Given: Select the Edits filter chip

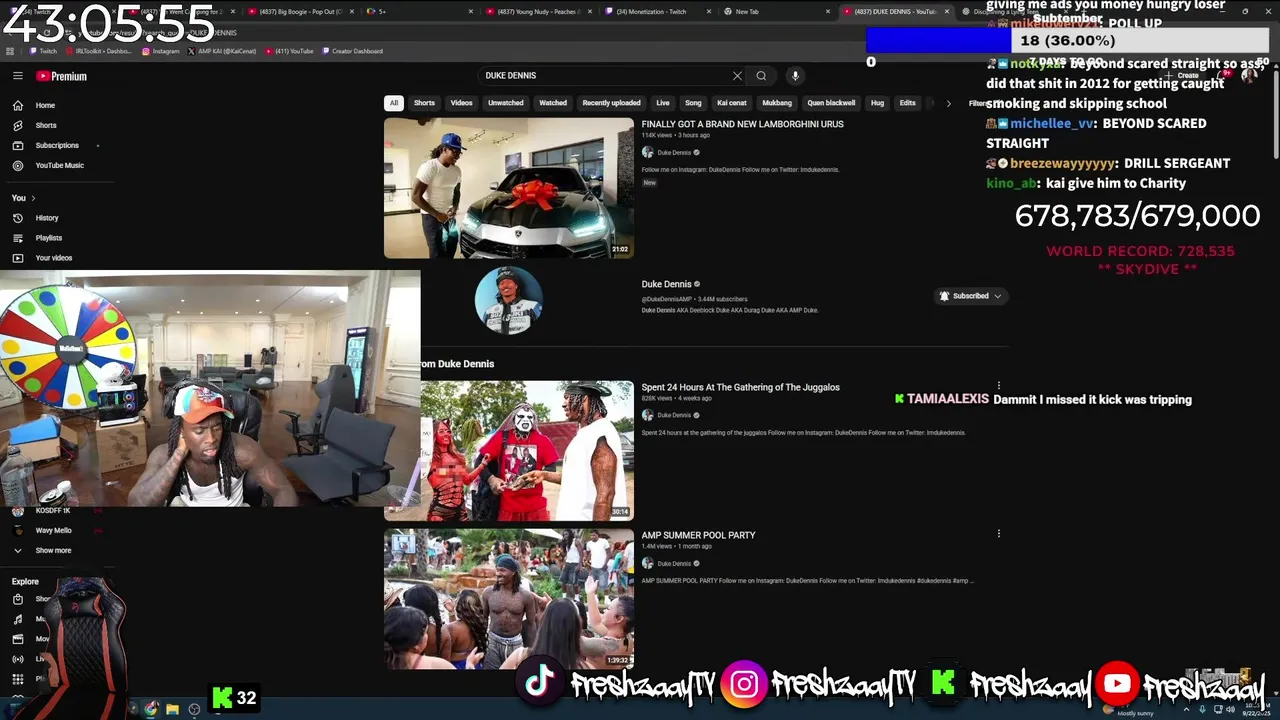Looking at the screenshot, I should [x=907, y=103].
